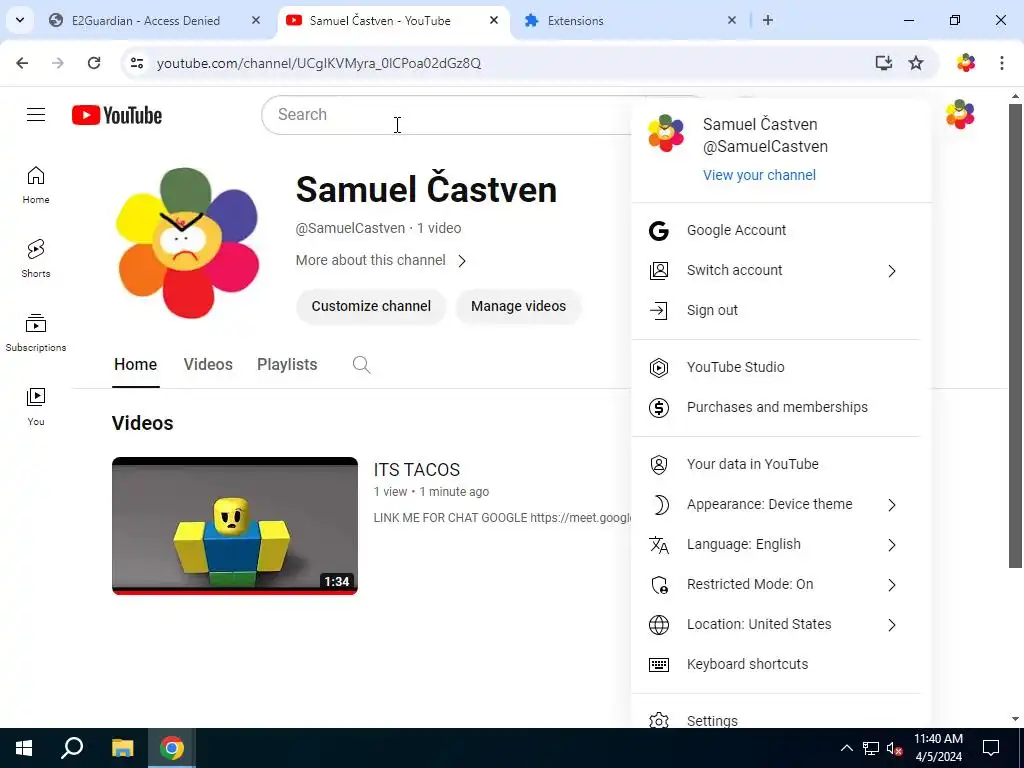Open Shorts from the sidebar
1024x768 pixels.
tap(36, 259)
